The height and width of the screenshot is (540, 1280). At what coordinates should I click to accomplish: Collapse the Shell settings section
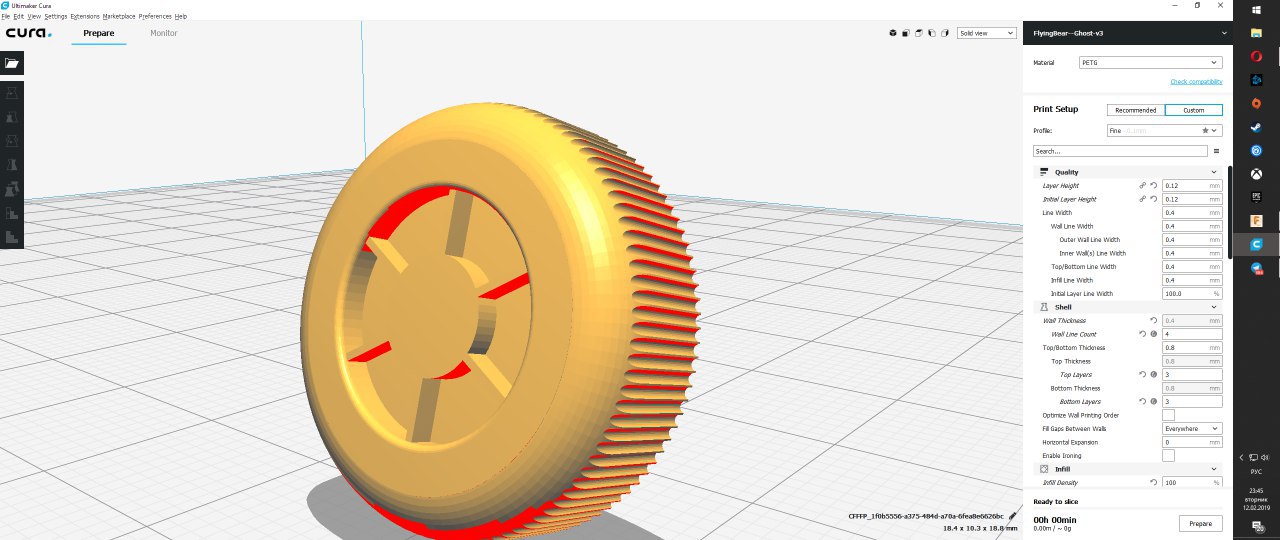click(1127, 307)
